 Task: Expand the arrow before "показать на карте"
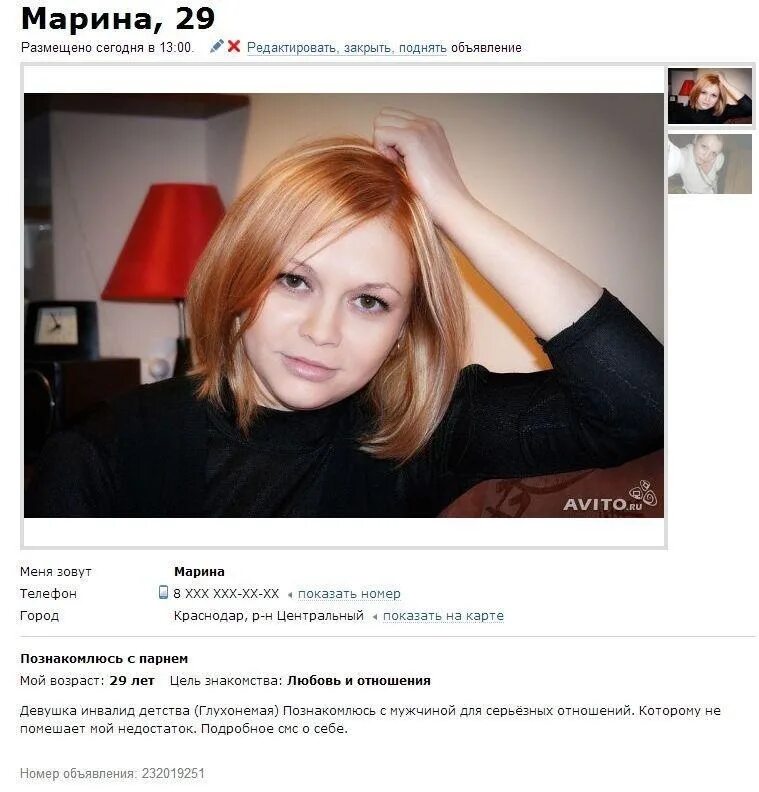pos(375,617)
